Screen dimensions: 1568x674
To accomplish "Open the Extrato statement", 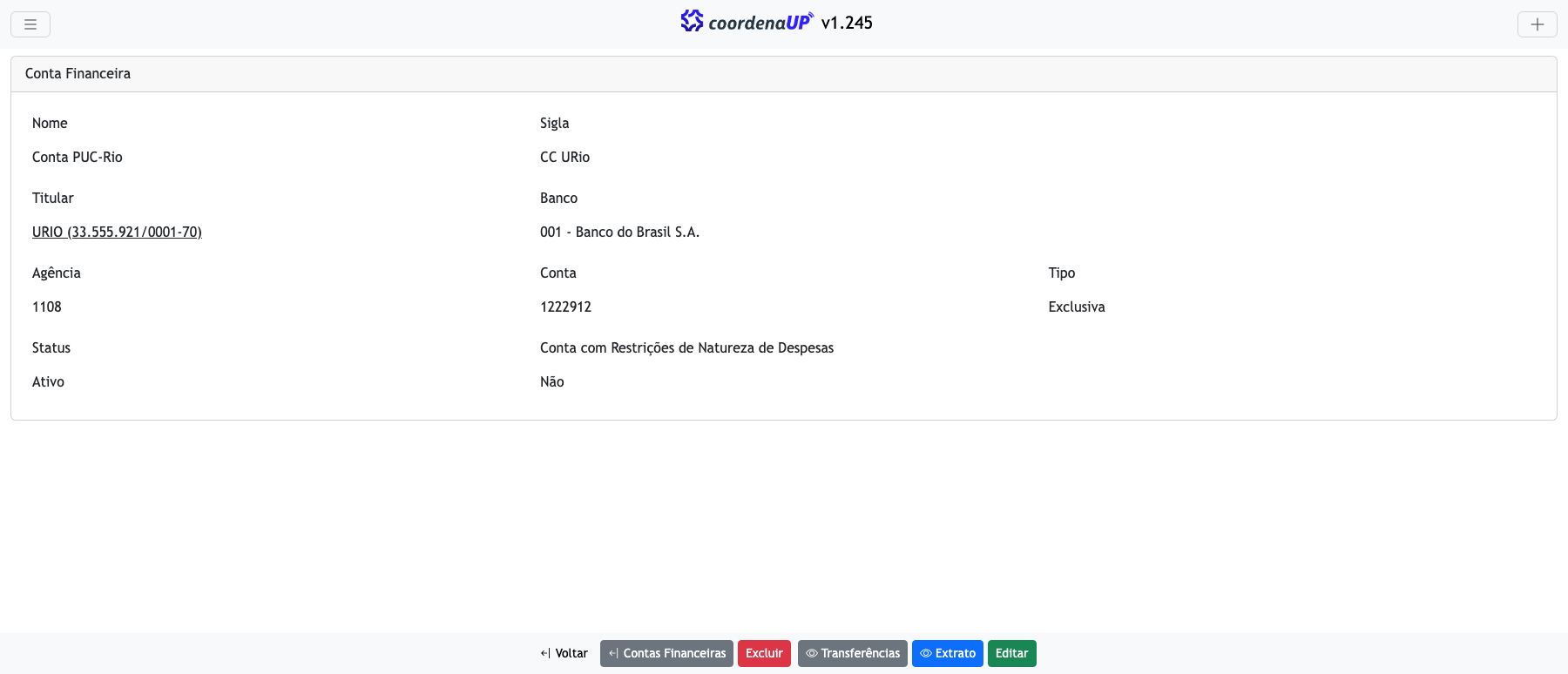I will (x=948, y=653).
